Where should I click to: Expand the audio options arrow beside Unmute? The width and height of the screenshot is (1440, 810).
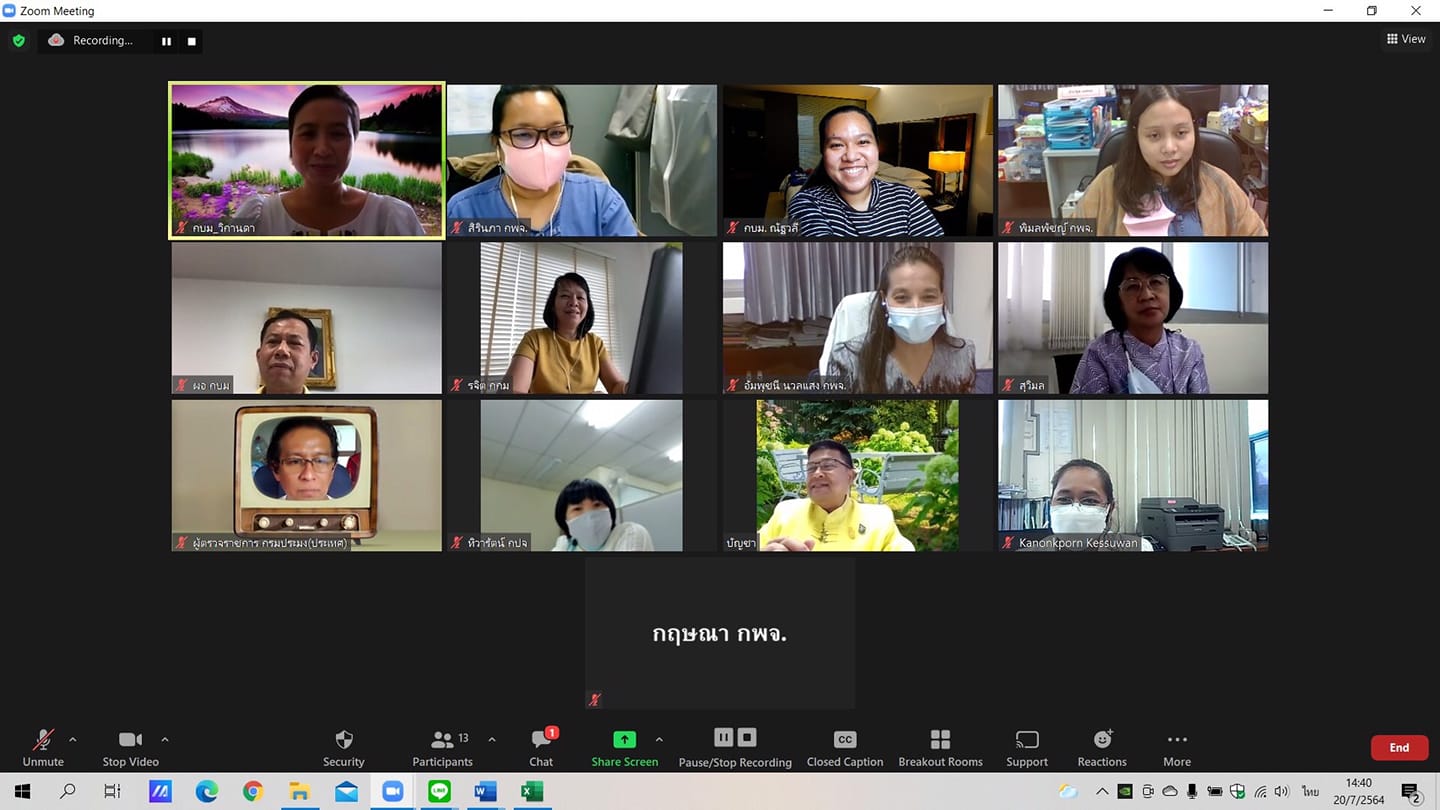point(73,740)
